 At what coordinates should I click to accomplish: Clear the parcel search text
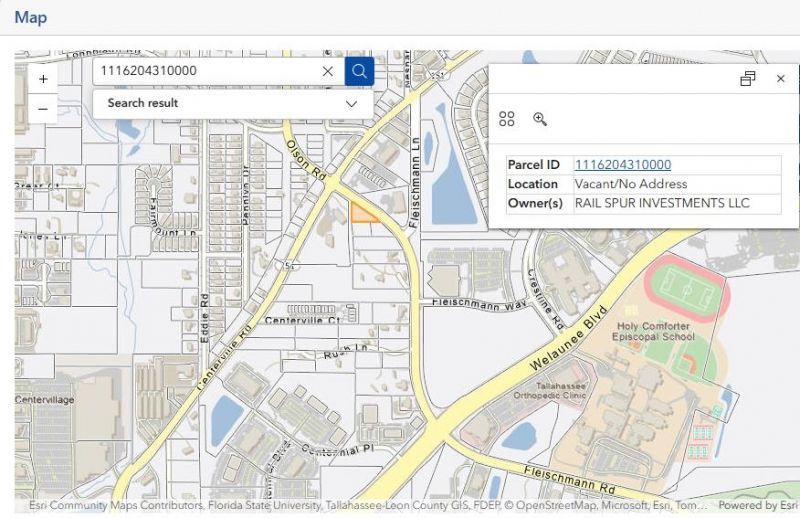tap(328, 71)
